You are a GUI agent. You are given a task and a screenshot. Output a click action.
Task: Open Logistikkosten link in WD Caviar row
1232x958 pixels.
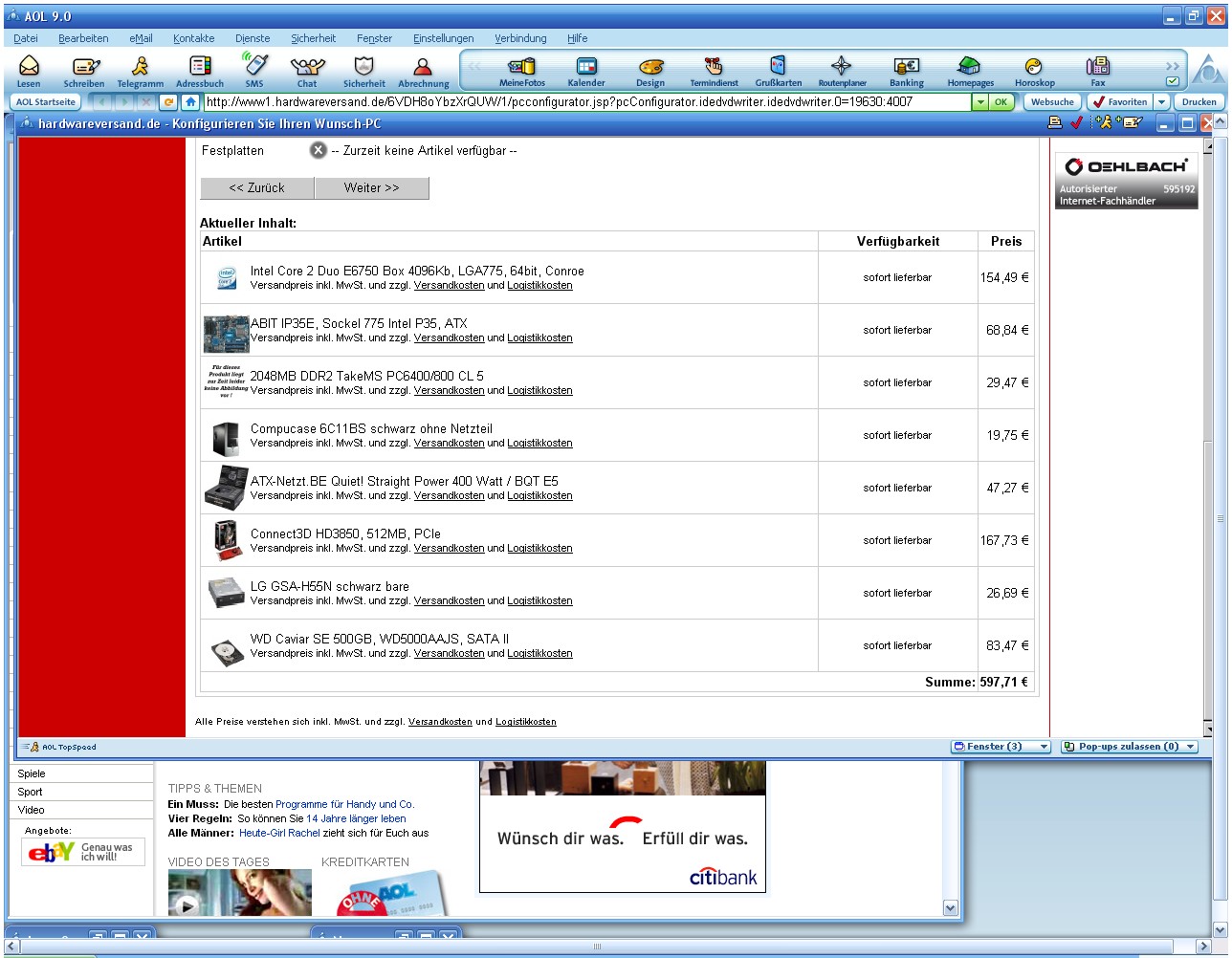[x=539, y=653]
